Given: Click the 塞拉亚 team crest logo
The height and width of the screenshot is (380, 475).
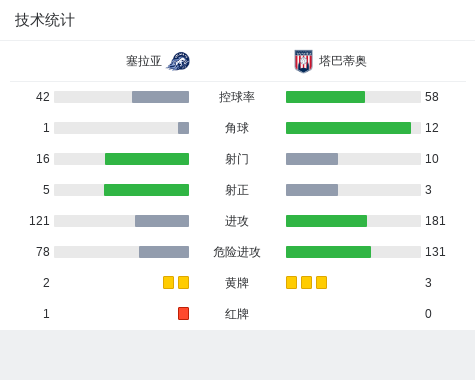Looking at the screenshot, I should [x=178, y=61].
